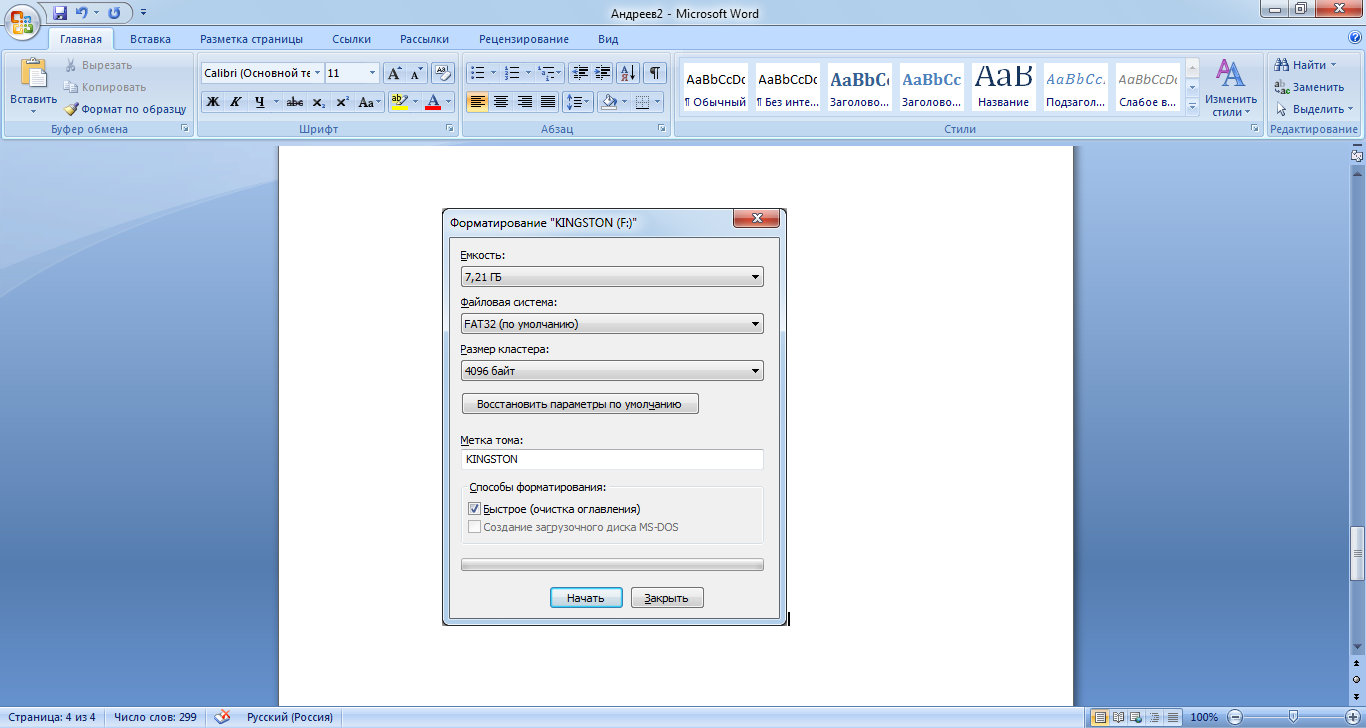The width and height of the screenshot is (1366, 728).
Task: Open the Выделить dropdown
Action: point(1314,109)
